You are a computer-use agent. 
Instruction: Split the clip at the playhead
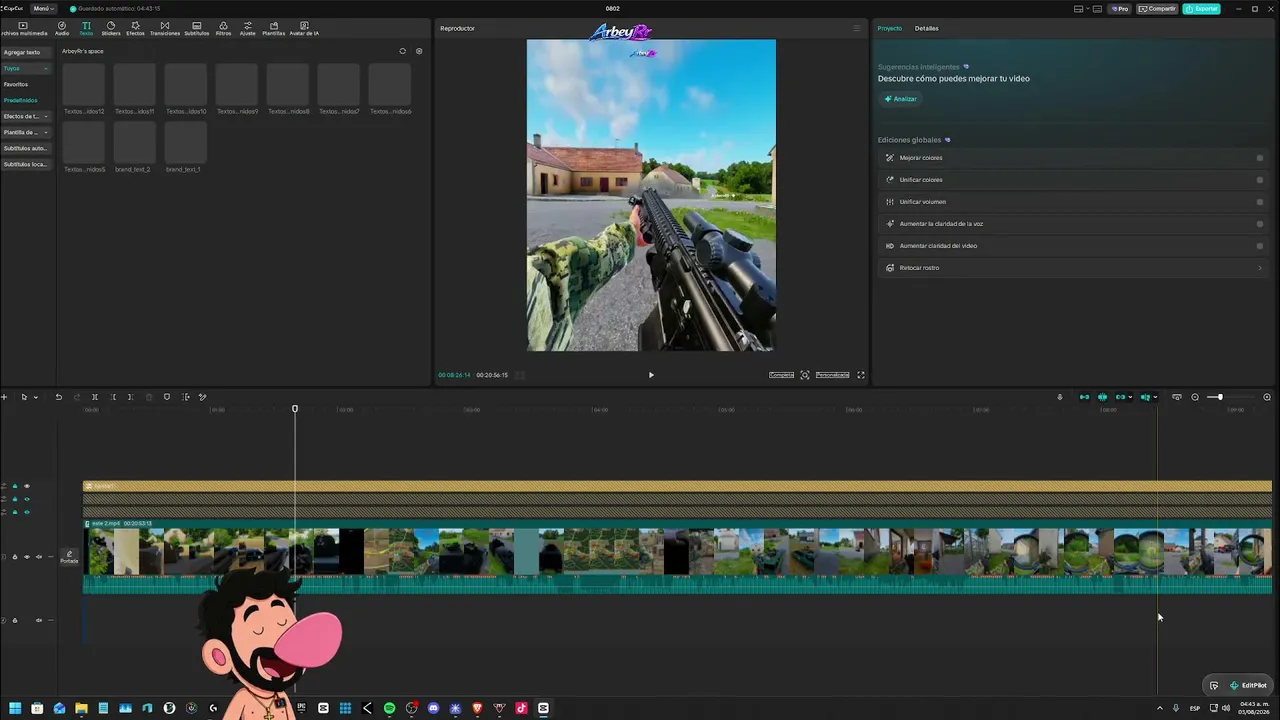(x=95, y=397)
